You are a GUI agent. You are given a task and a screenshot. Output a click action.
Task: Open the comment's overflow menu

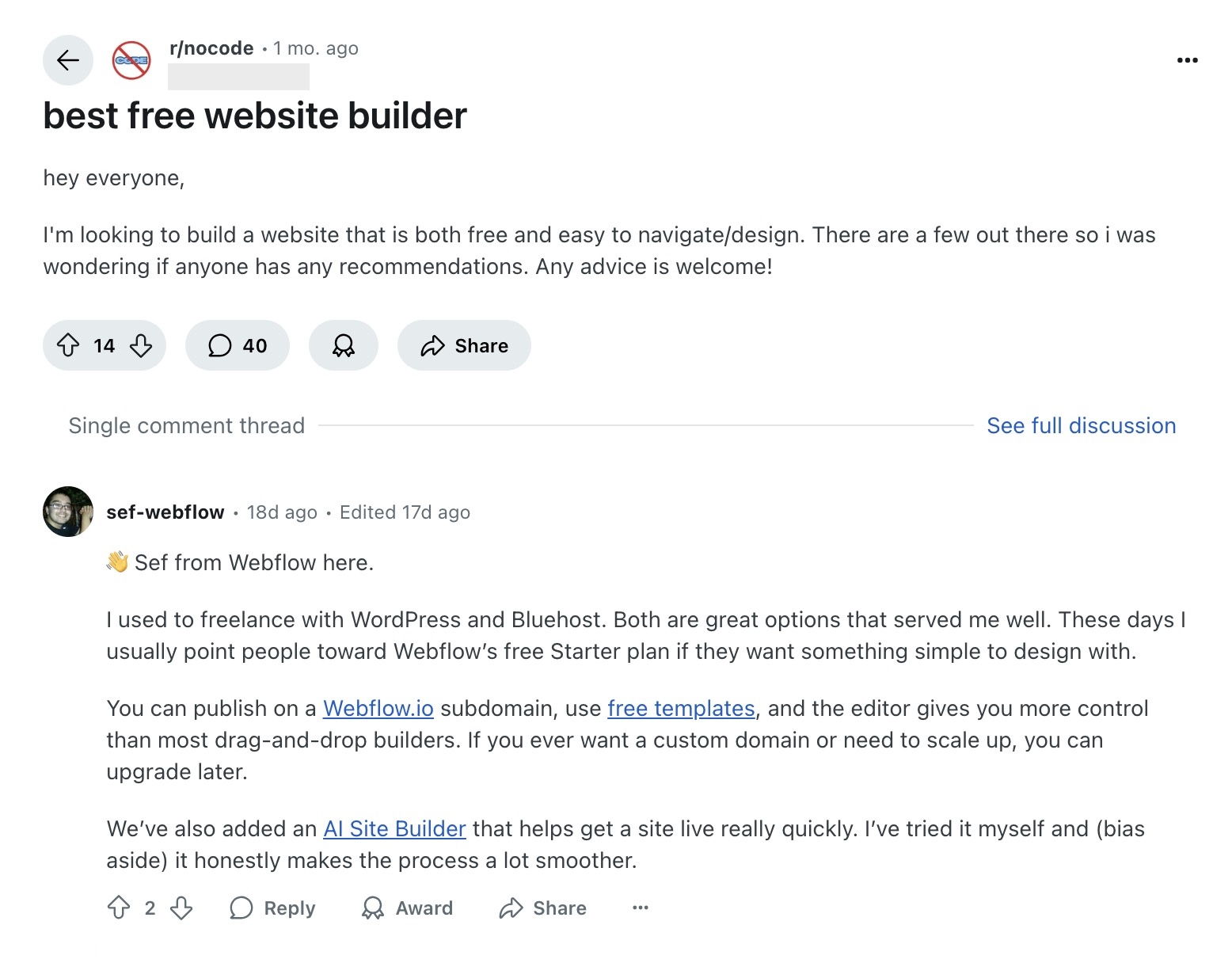(x=640, y=908)
